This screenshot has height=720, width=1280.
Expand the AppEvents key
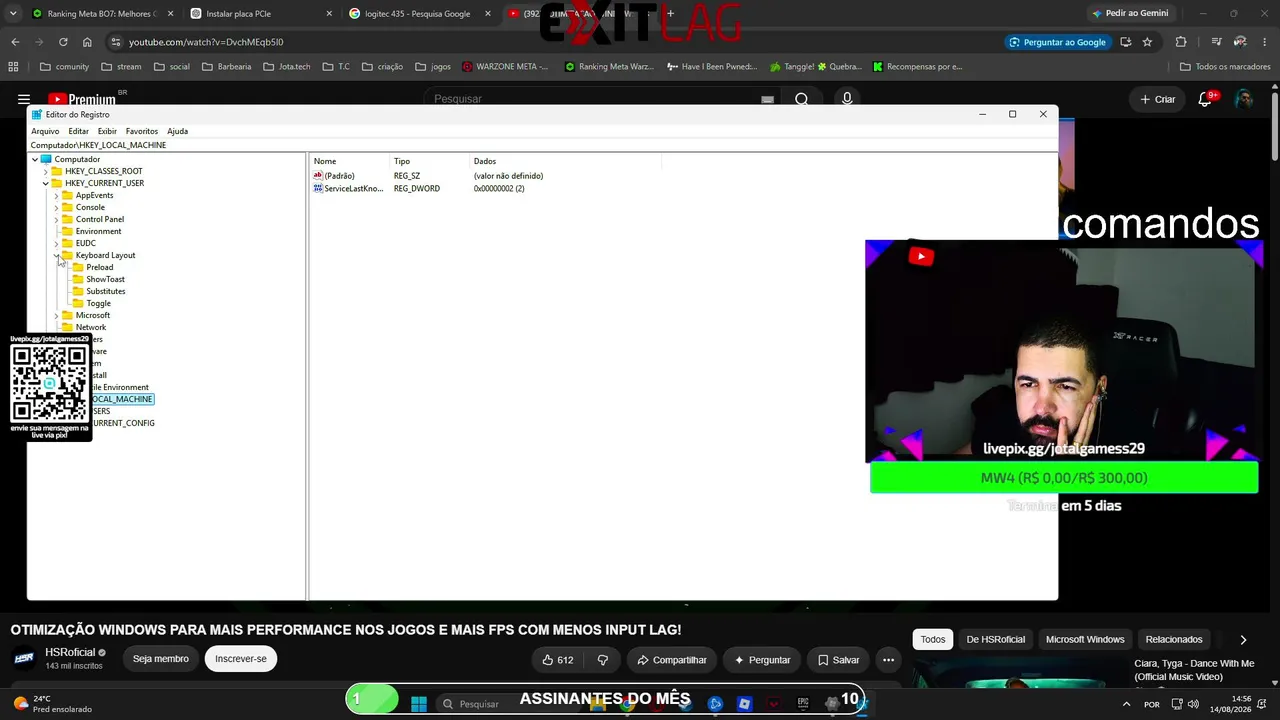point(57,195)
